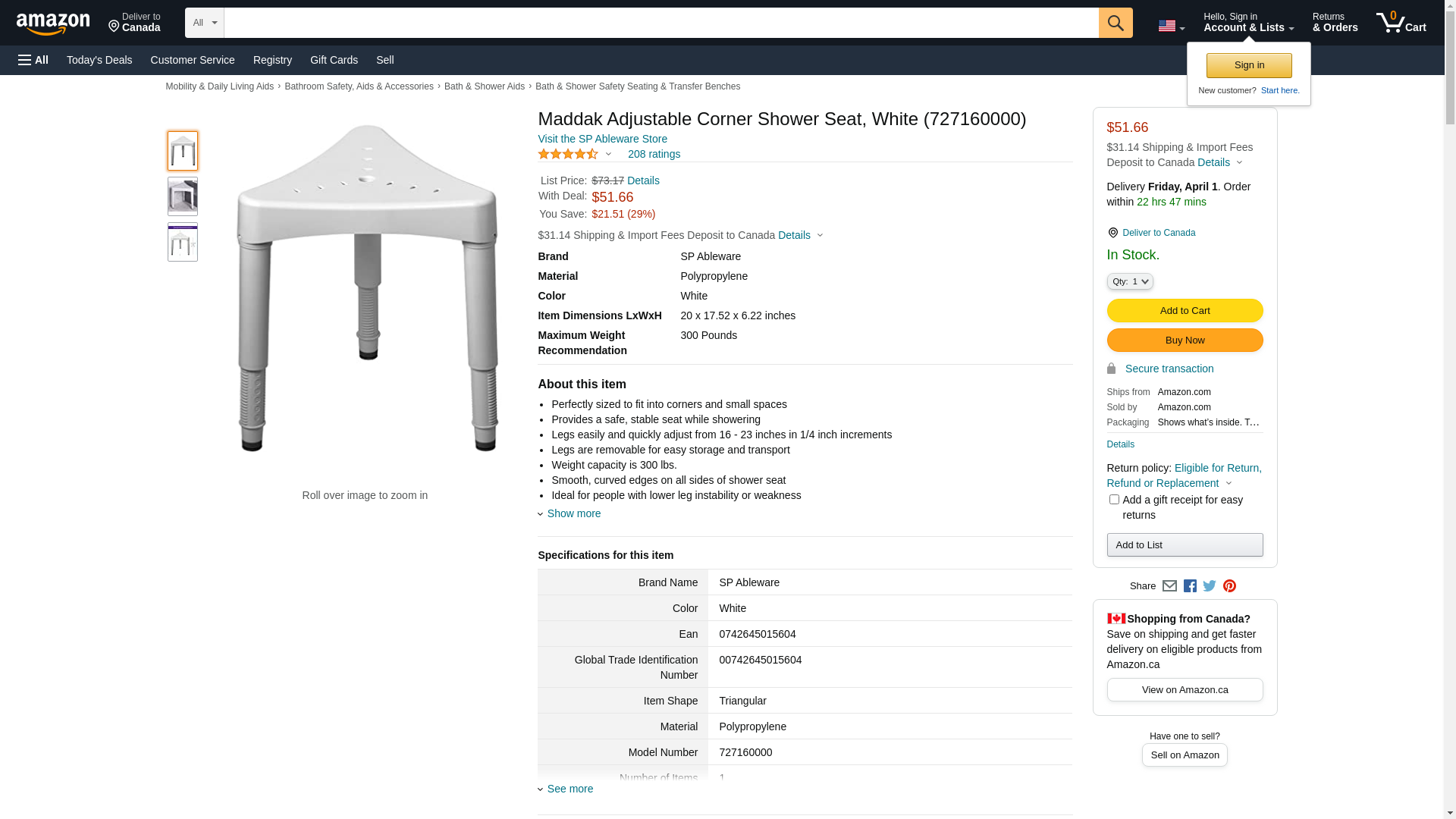The image size is (1456, 819).
Task: Share product on Pinterest icon
Action: (1229, 586)
